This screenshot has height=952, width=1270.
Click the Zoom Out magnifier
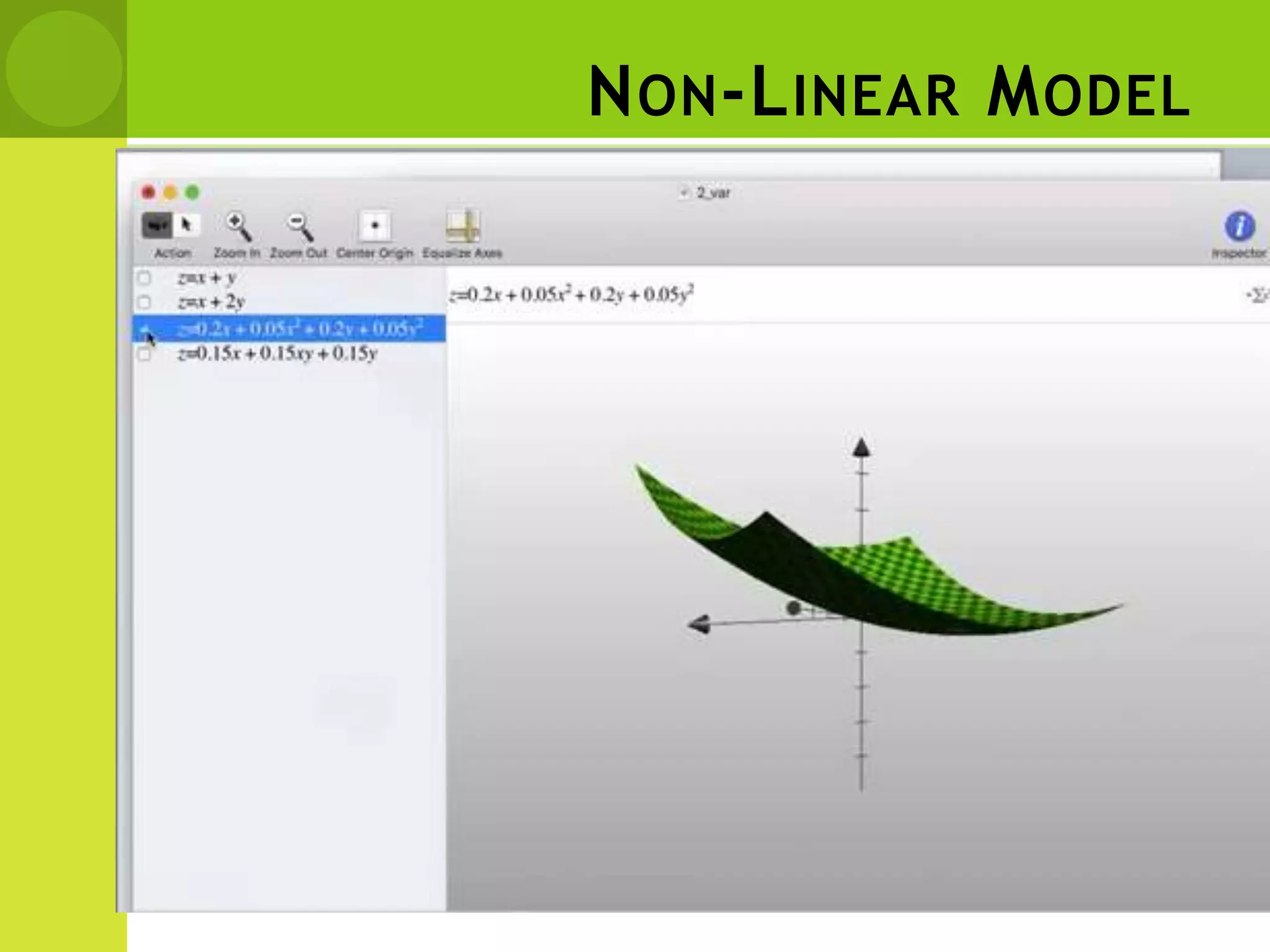301,226
